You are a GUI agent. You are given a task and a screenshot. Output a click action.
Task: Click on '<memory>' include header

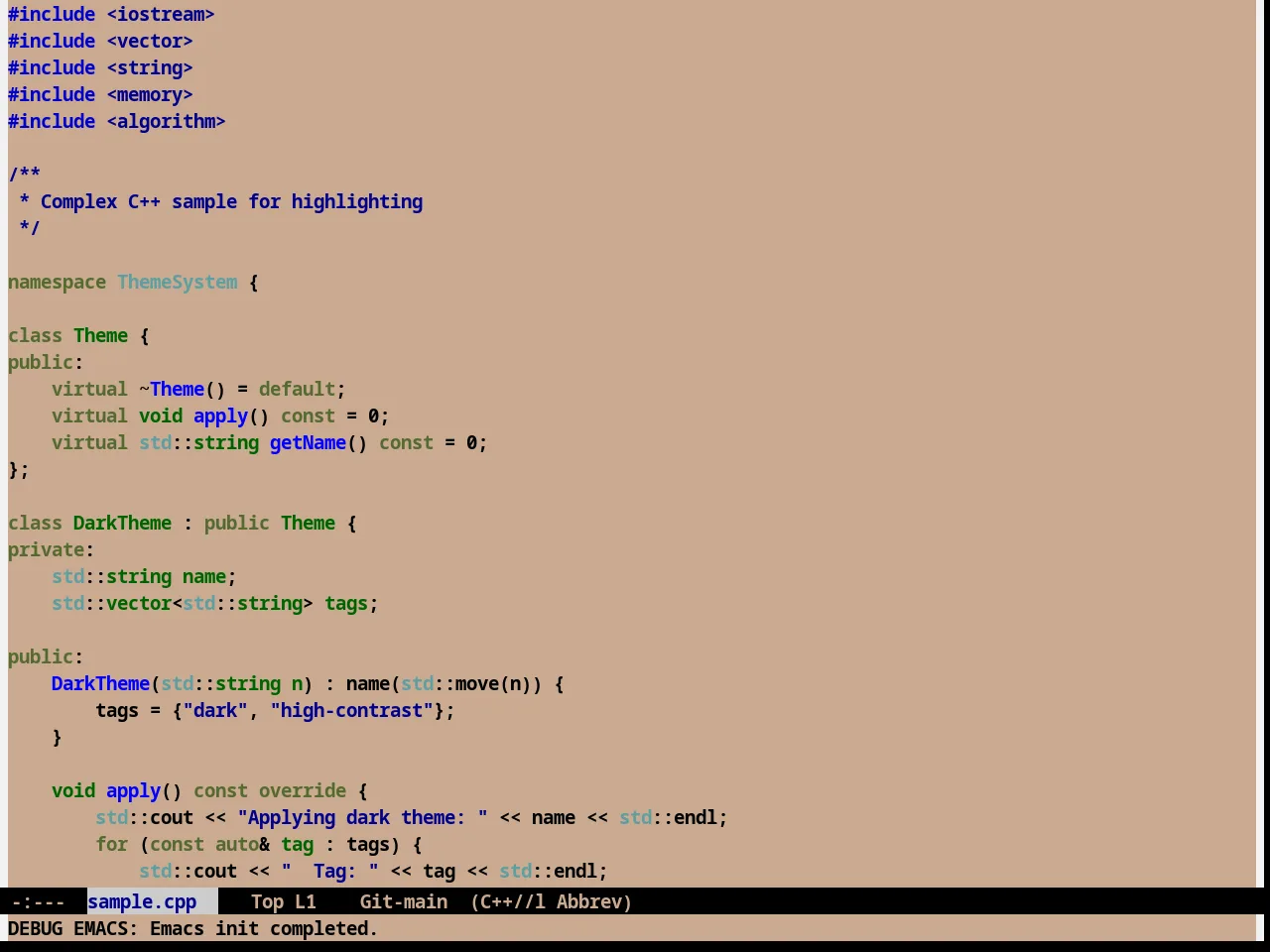150,94
